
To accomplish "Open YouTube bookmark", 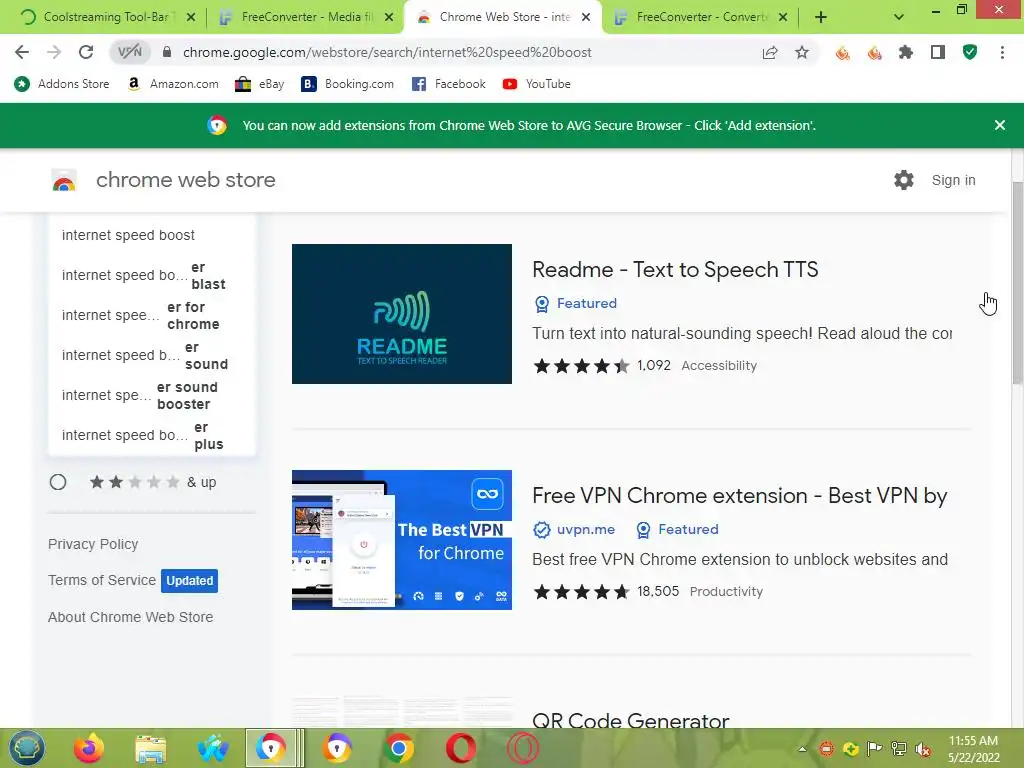I will (537, 84).
